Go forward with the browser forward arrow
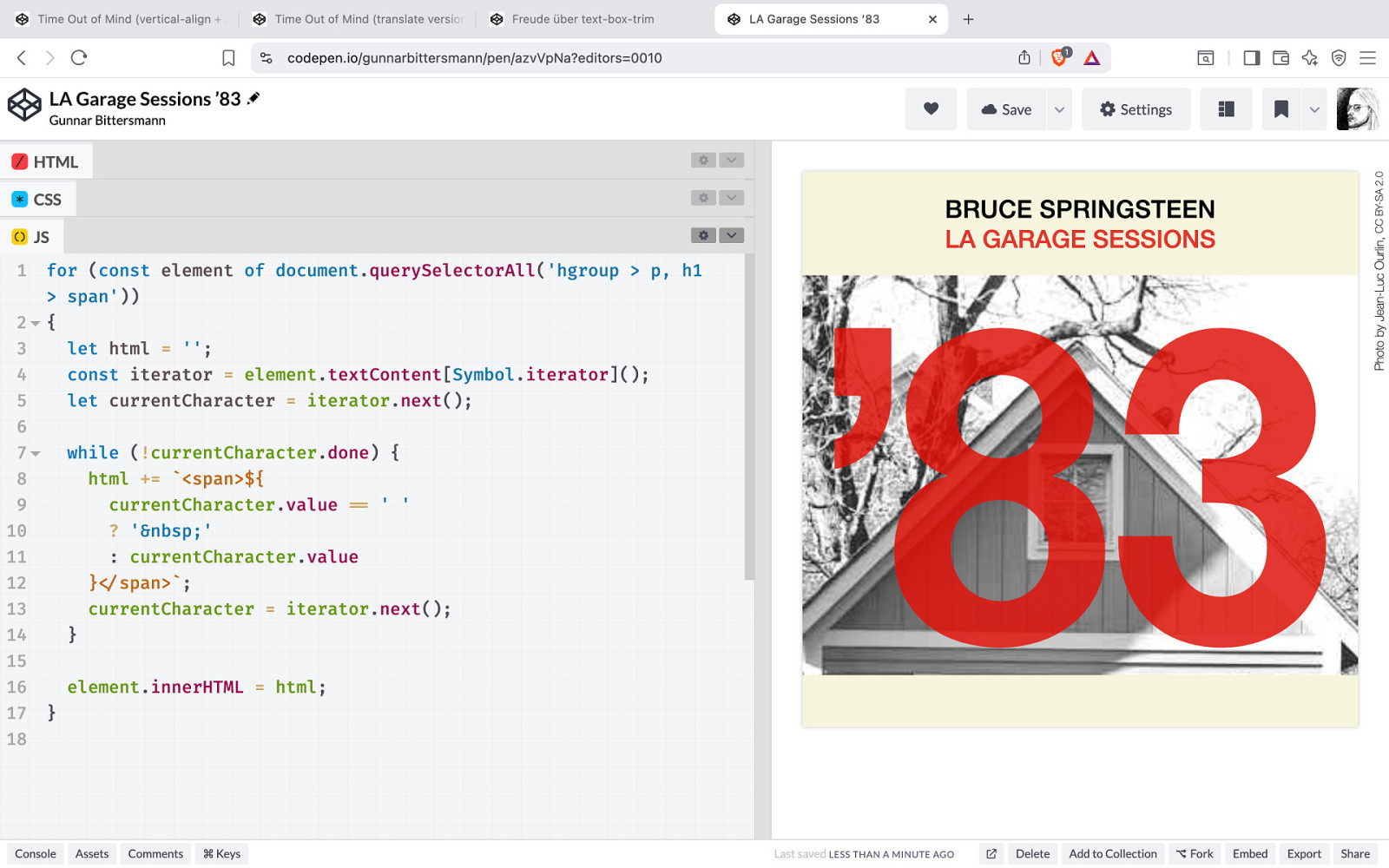 tap(49, 57)
